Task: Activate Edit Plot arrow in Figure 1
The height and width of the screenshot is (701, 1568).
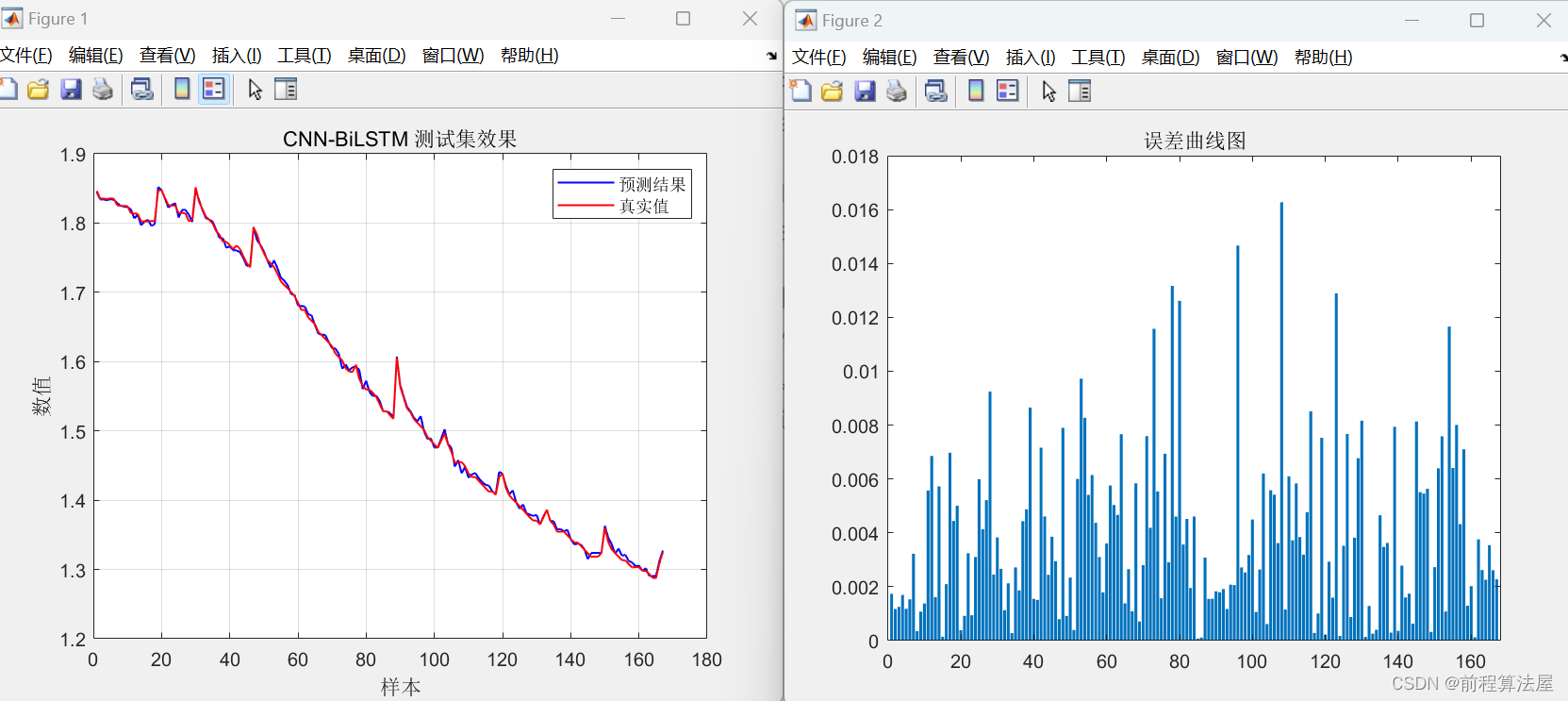Action: coord(255,90)
